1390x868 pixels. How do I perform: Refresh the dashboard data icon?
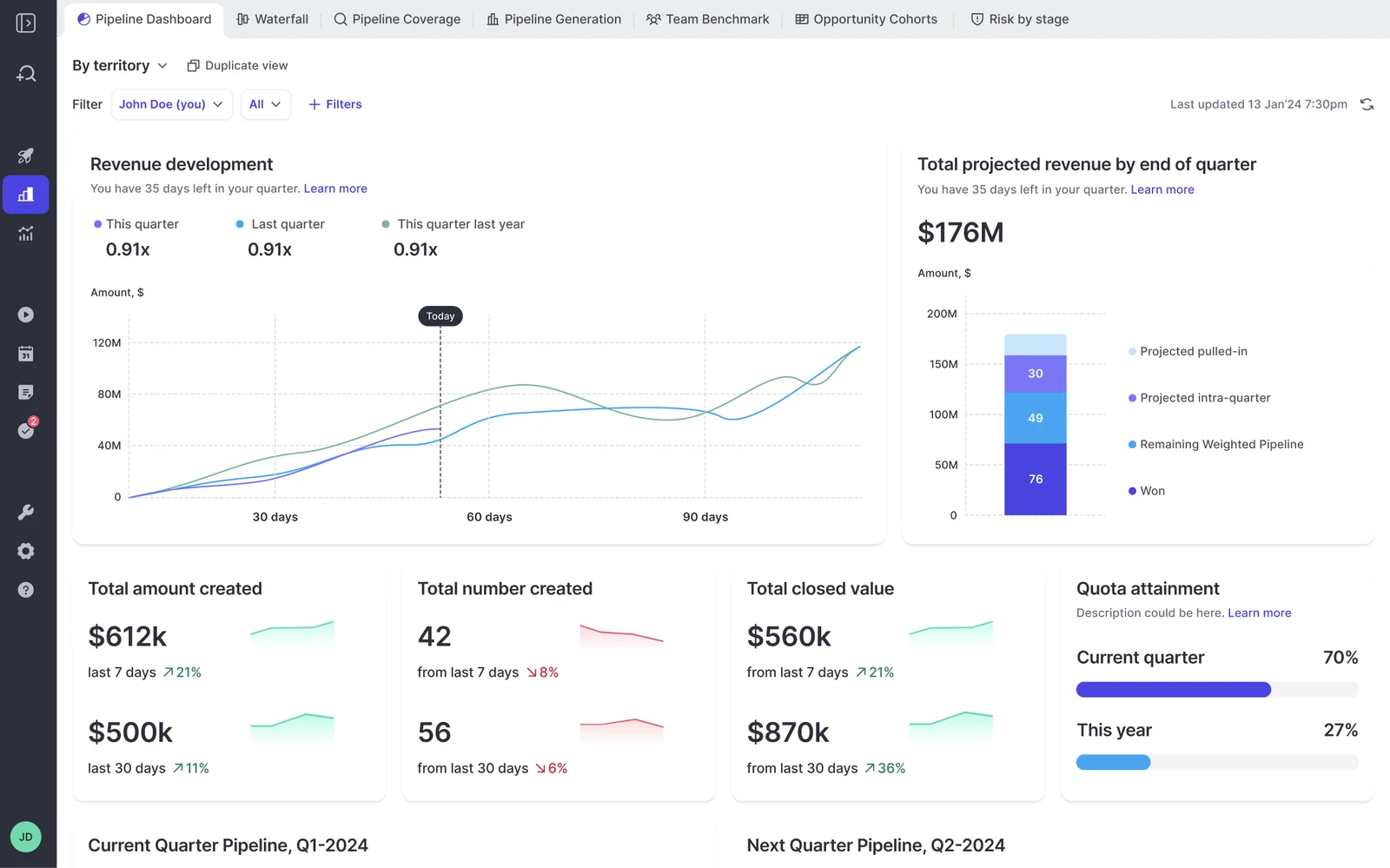click(x=1367, y=104)
